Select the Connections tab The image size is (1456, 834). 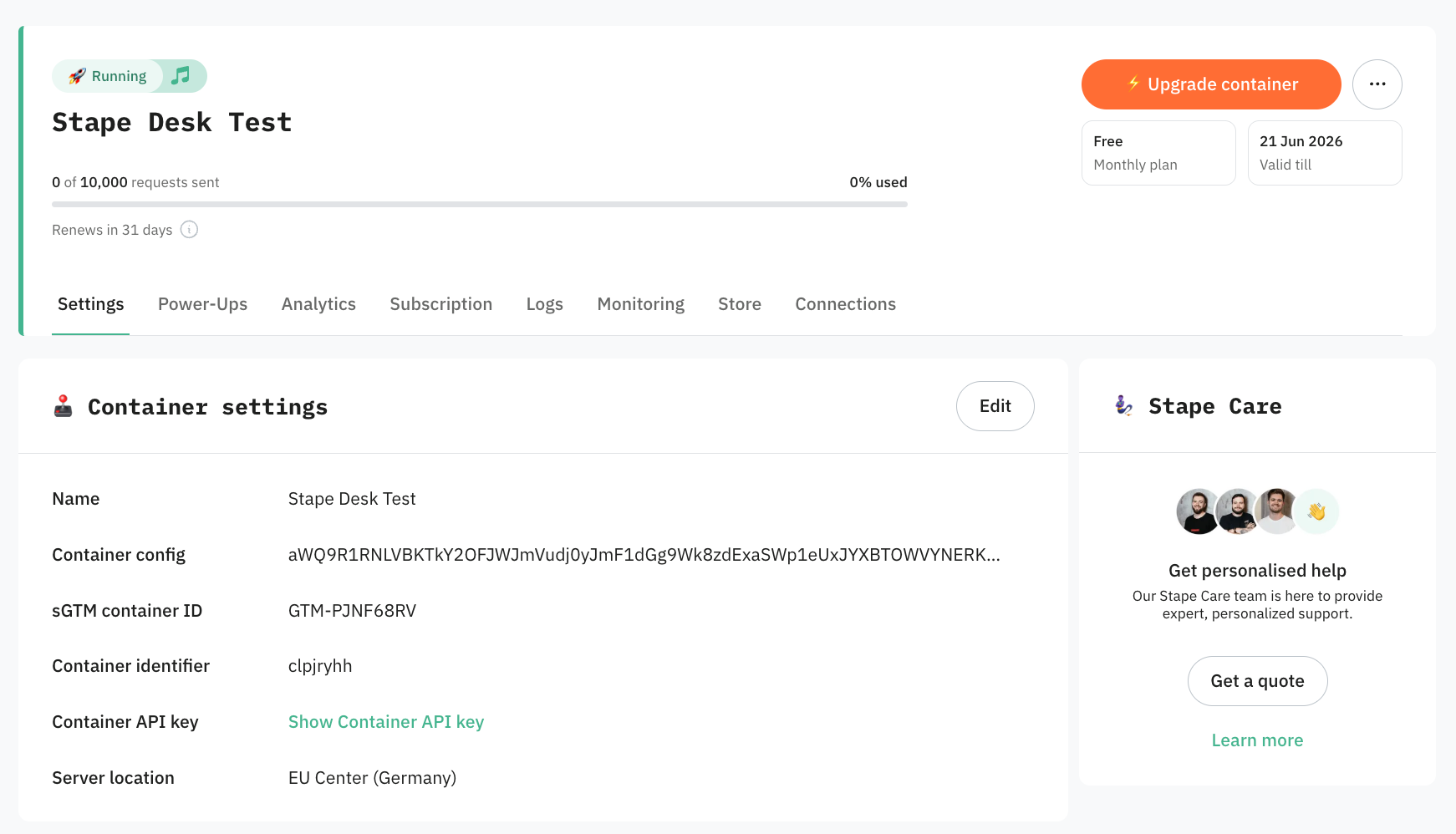846,304
